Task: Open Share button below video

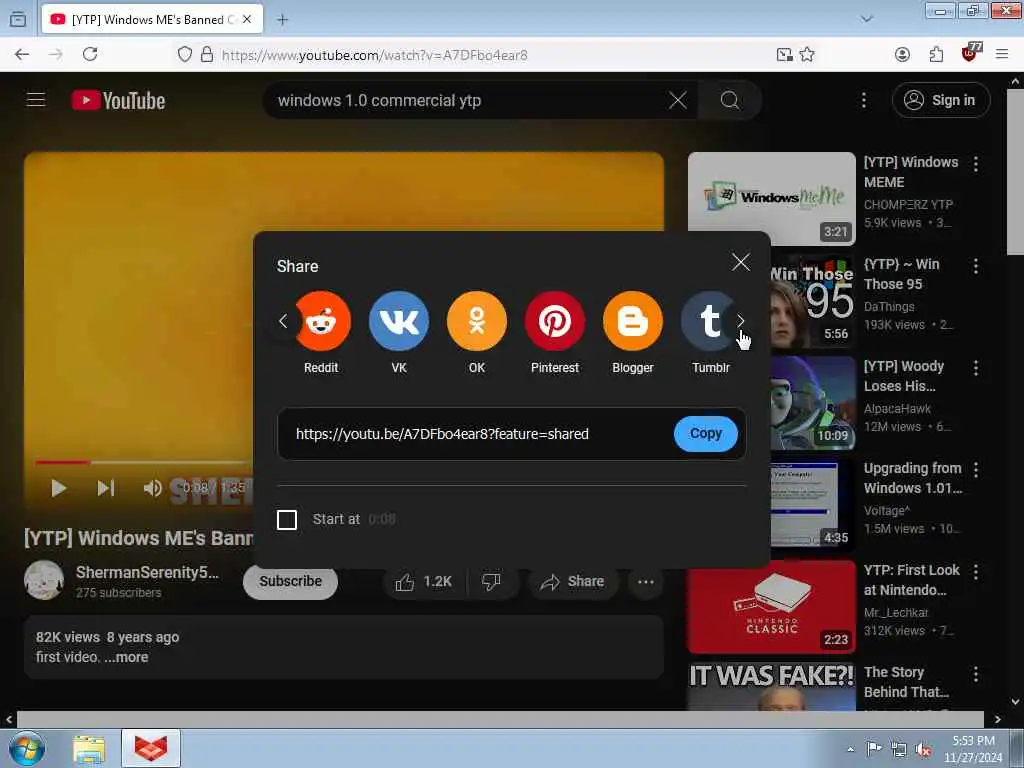Action: (573, 581)
